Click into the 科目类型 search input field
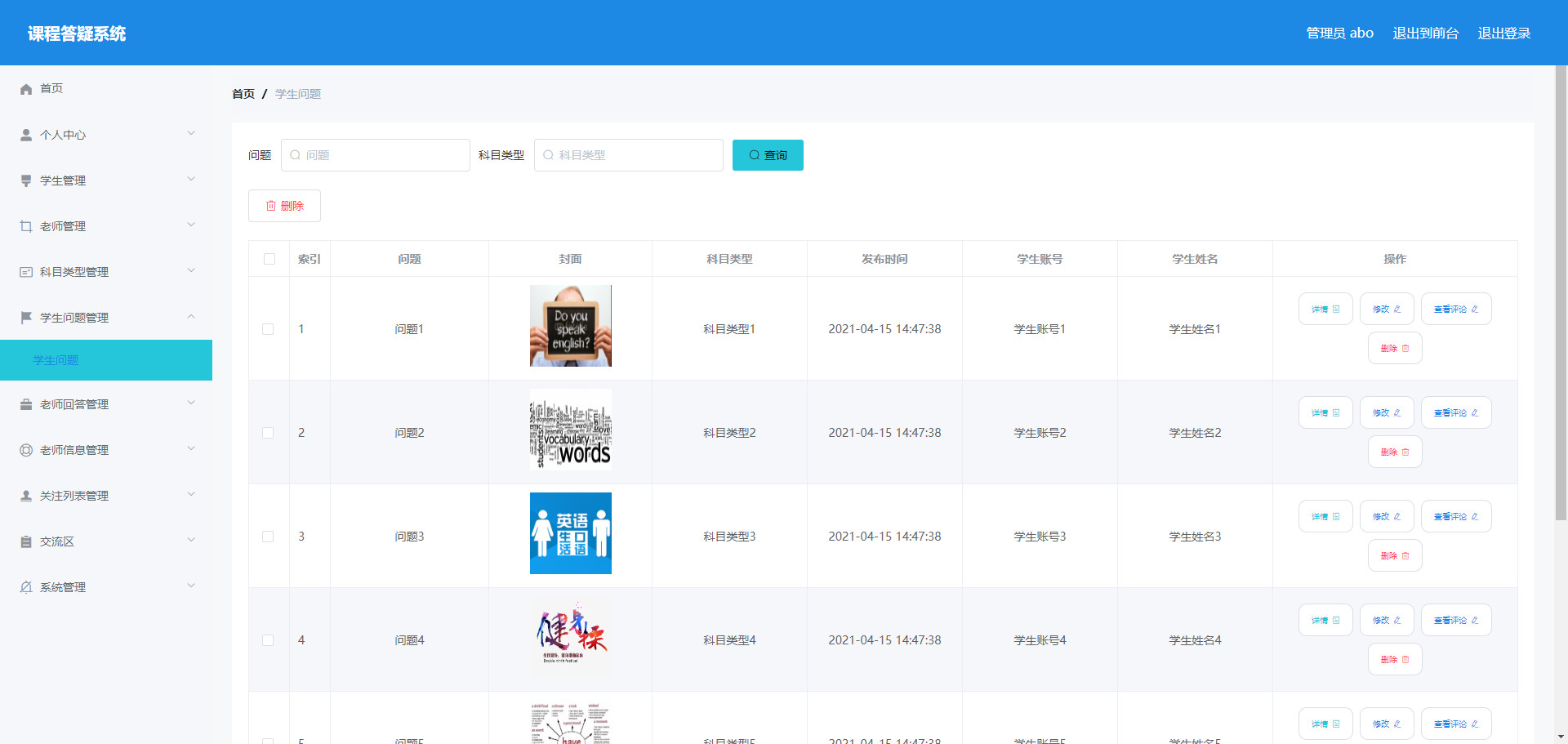Screen dimensions: 1568x744 (x=629, y=155)
